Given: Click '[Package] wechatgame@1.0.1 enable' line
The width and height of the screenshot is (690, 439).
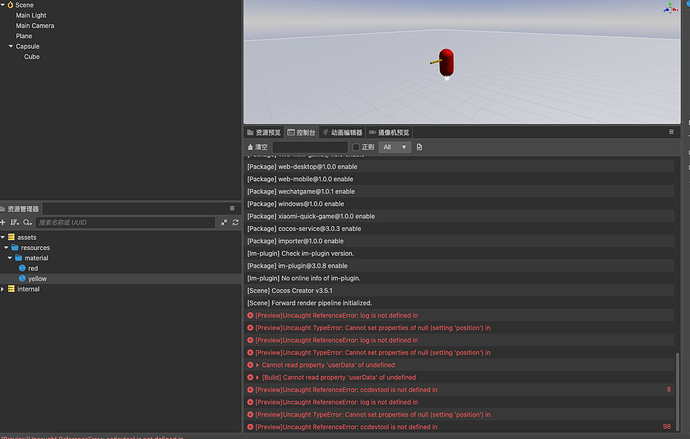Looking at the screenshot, I should (301, 191).
